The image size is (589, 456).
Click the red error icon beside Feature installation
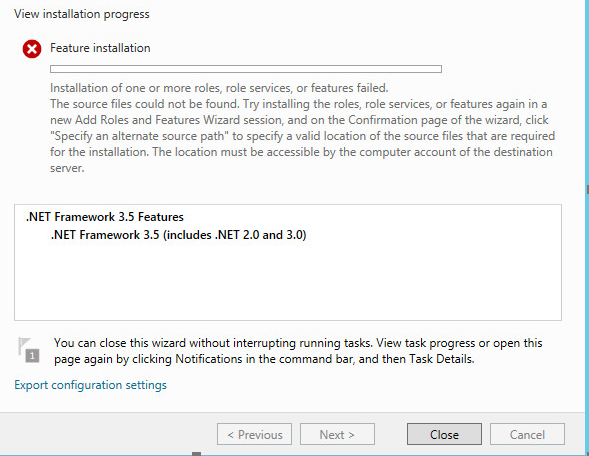coord(32,49)
